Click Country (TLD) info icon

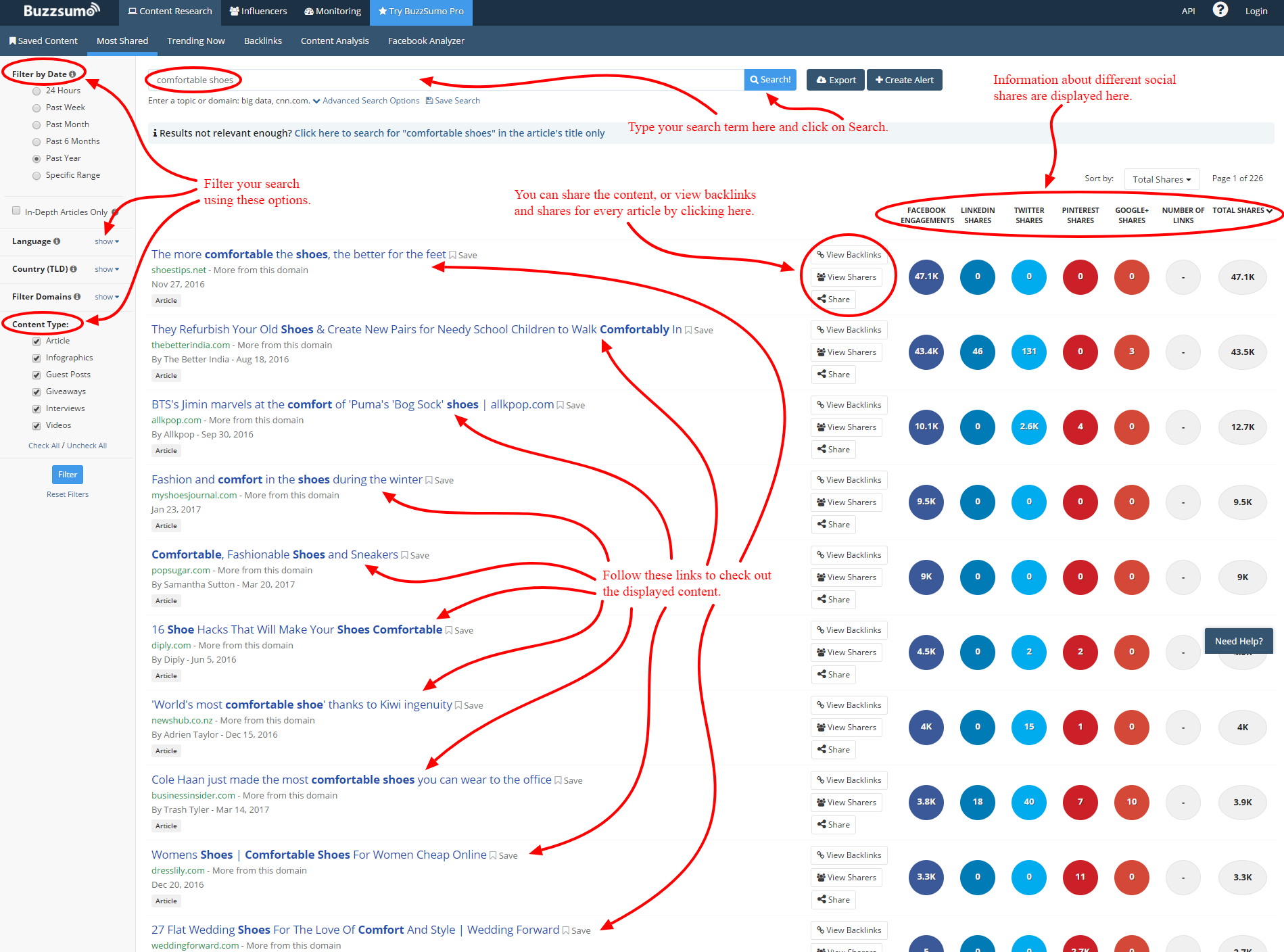[73, 269]
